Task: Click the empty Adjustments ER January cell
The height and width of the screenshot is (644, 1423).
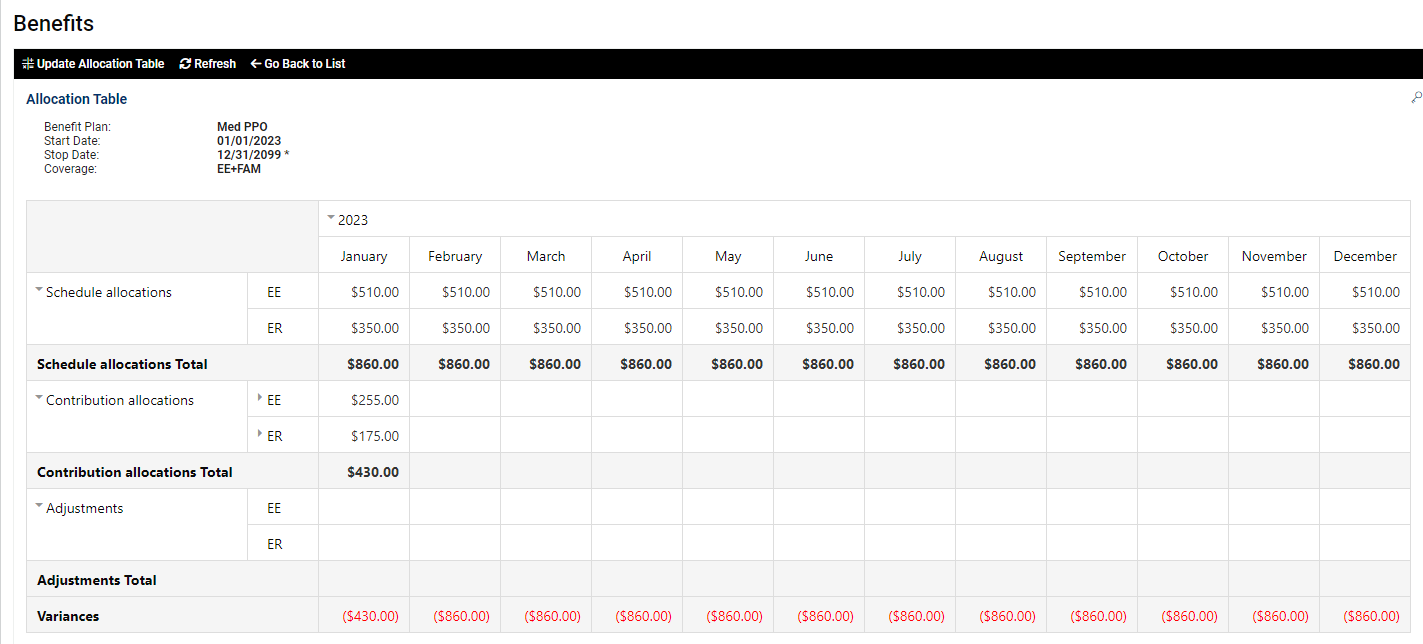Action: click(x=364, y=544)
